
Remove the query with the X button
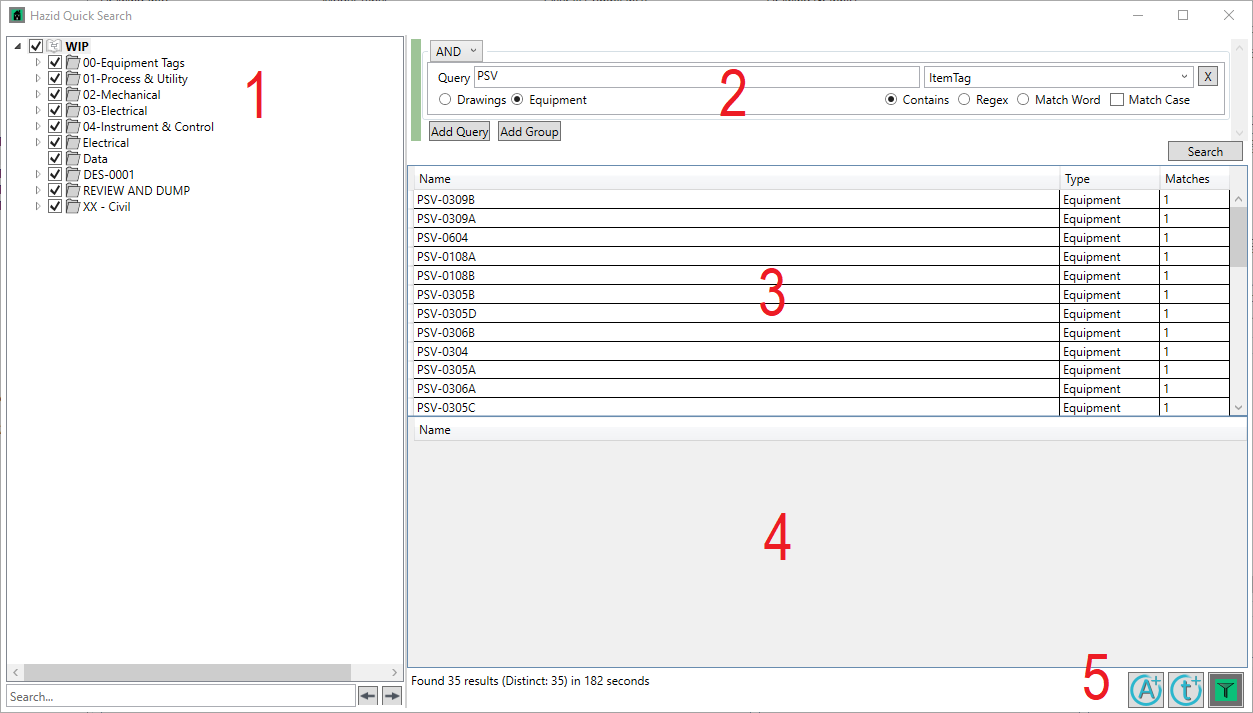pos(1207,77)
